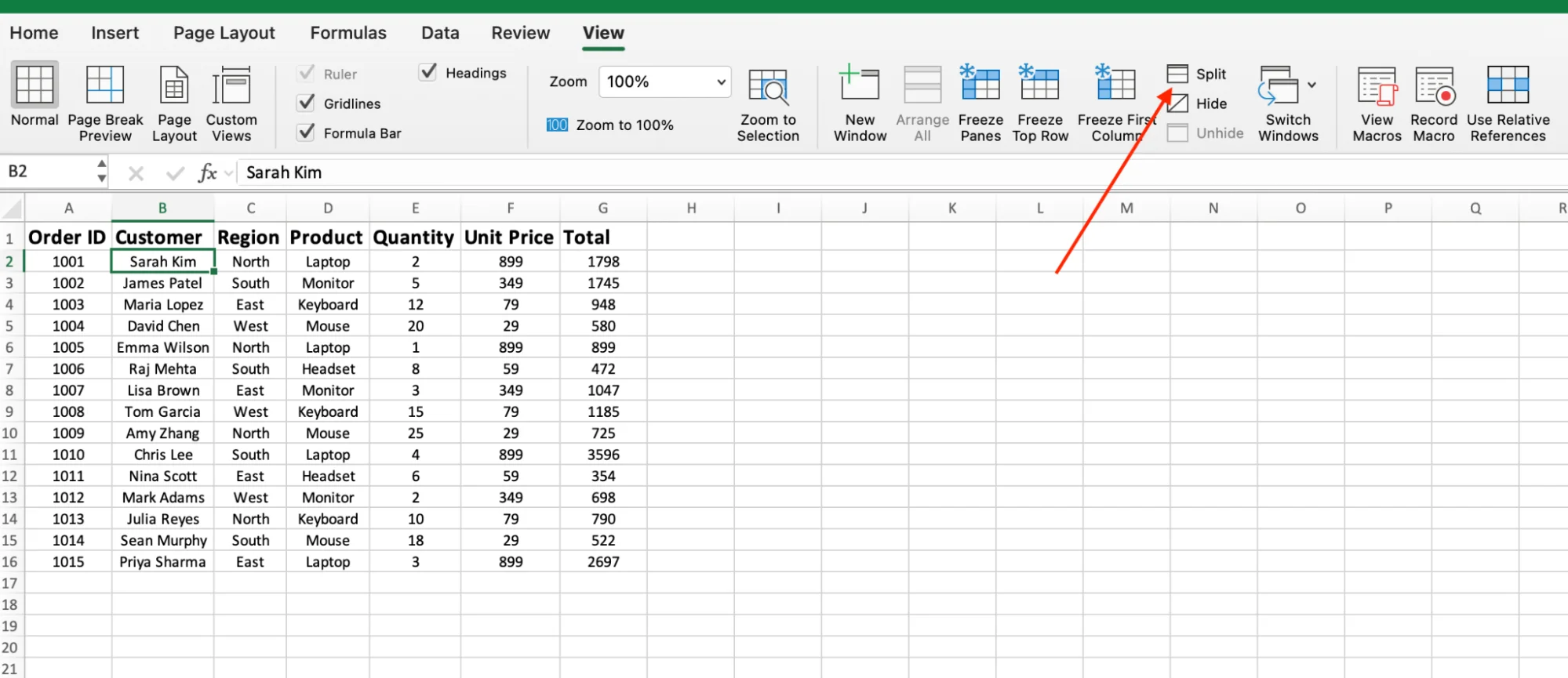Expand the Switch Windows dropdown arrow
The width and height of the screenshot is (1568, 678).
(1312, 85)
